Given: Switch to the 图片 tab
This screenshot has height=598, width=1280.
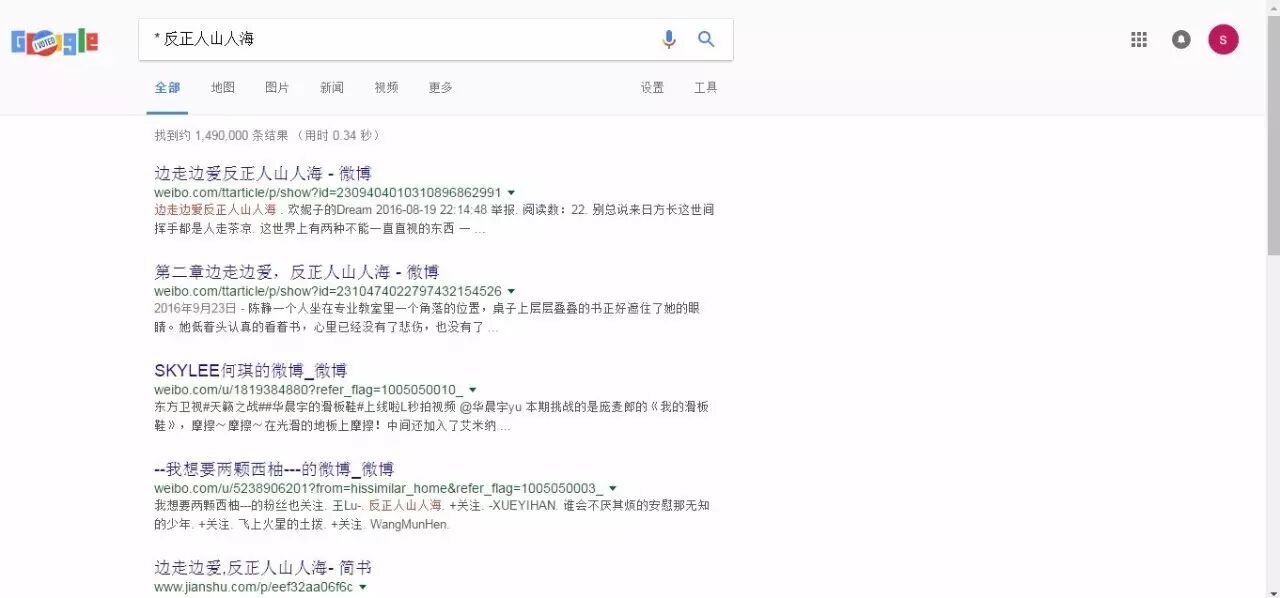Looking at the screenshot, I should coord(277,88).
